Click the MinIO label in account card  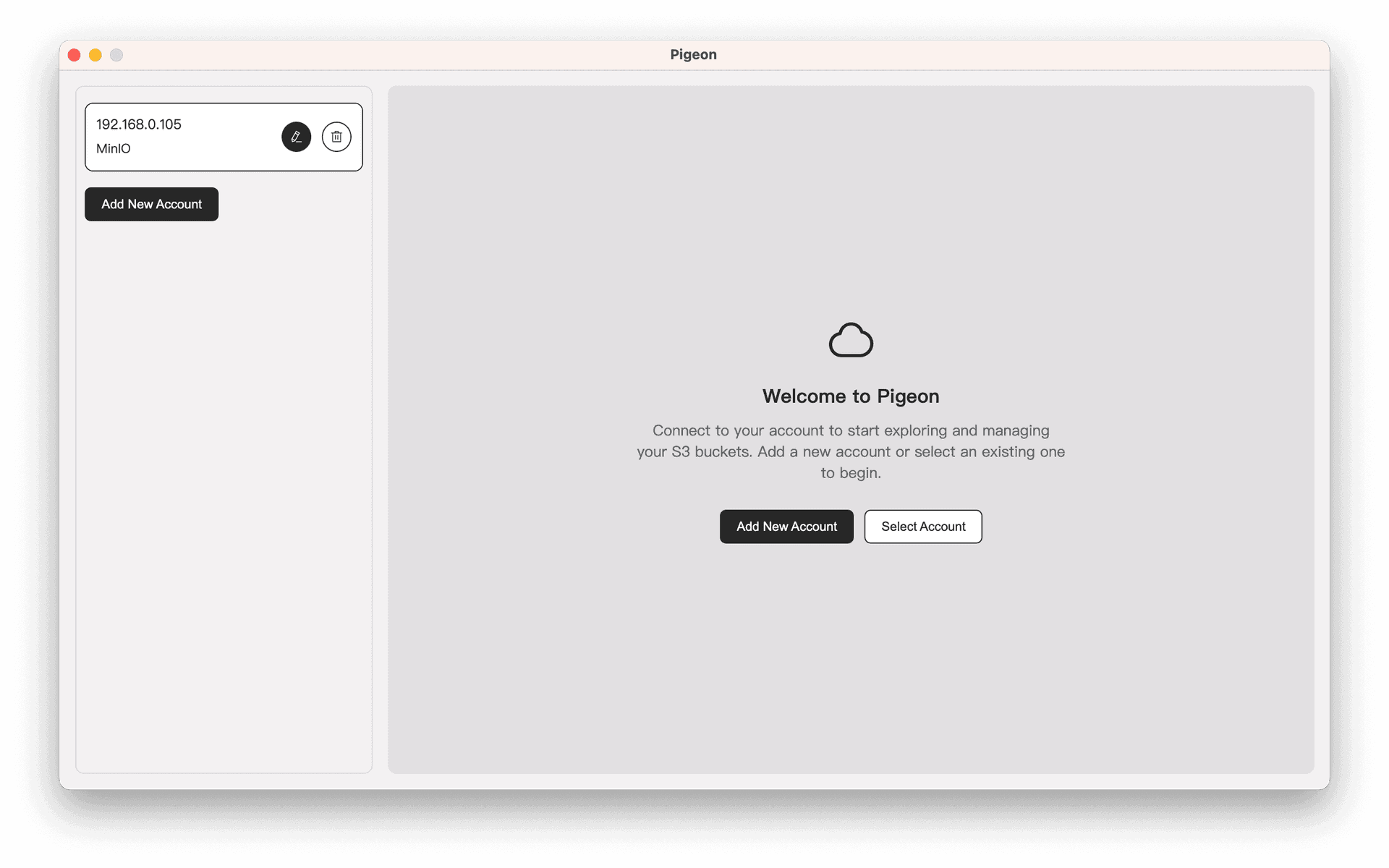(x=114, y=148)
